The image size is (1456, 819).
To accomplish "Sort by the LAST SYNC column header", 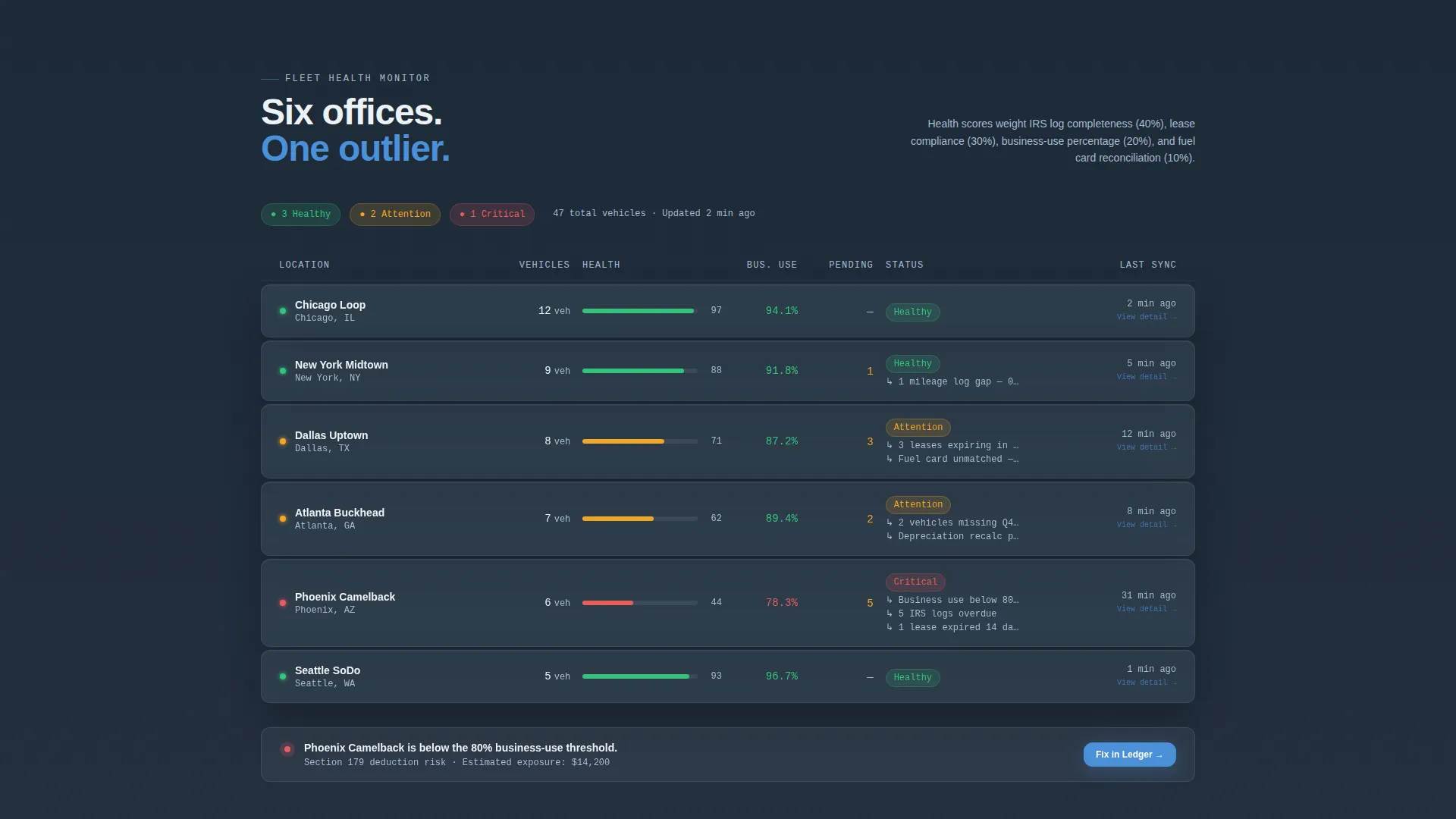I will pos(1148,265).
